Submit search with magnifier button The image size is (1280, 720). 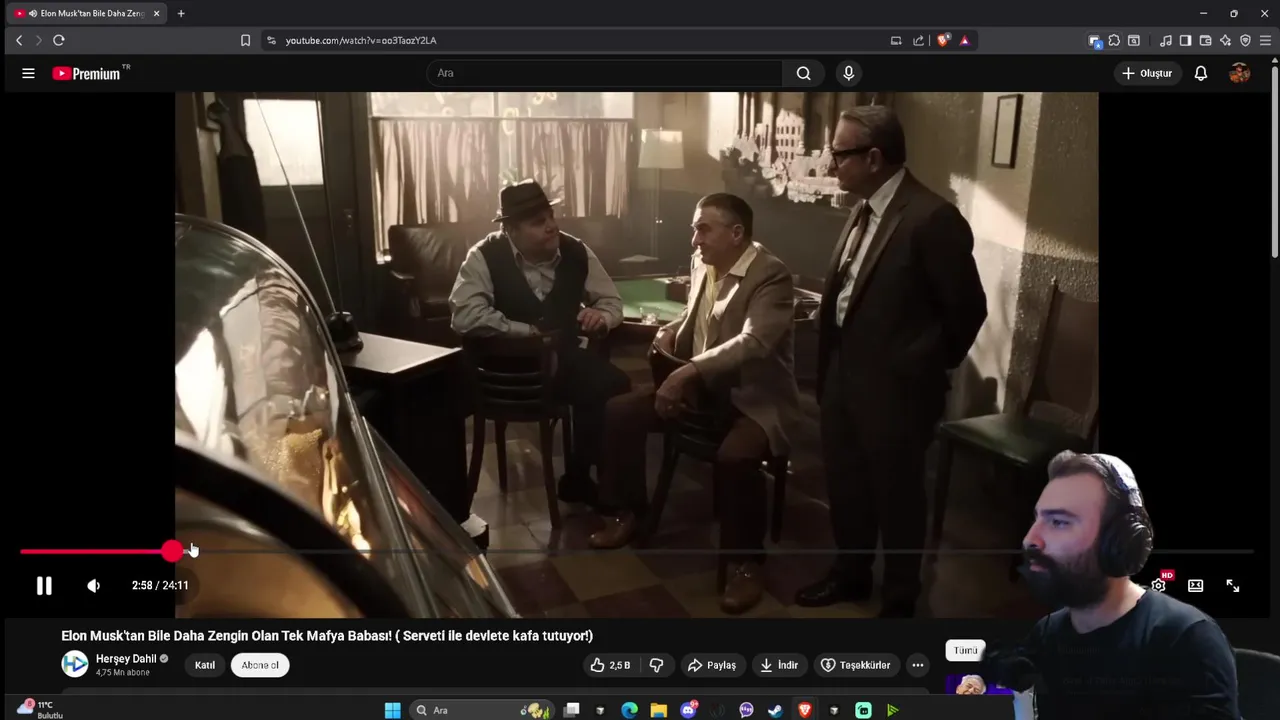[x=803, y=73]
